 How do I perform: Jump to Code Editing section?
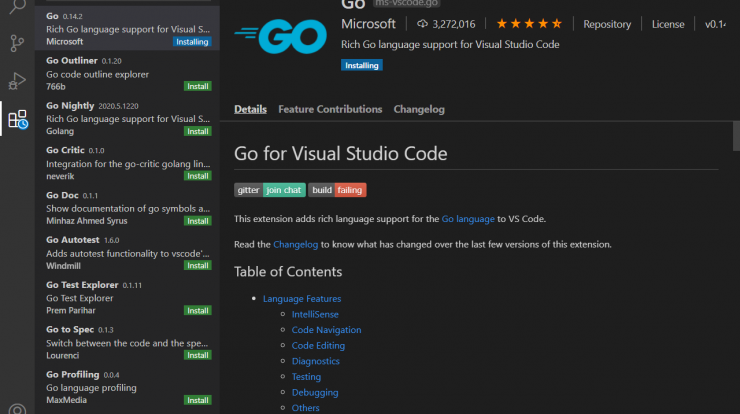(x=318, y=346)
